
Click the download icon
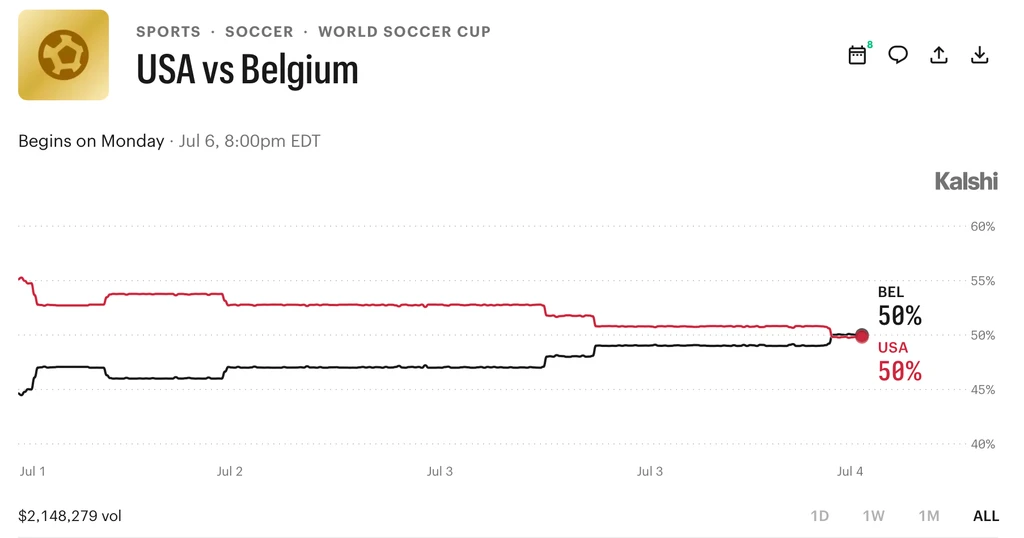(980, 55)
